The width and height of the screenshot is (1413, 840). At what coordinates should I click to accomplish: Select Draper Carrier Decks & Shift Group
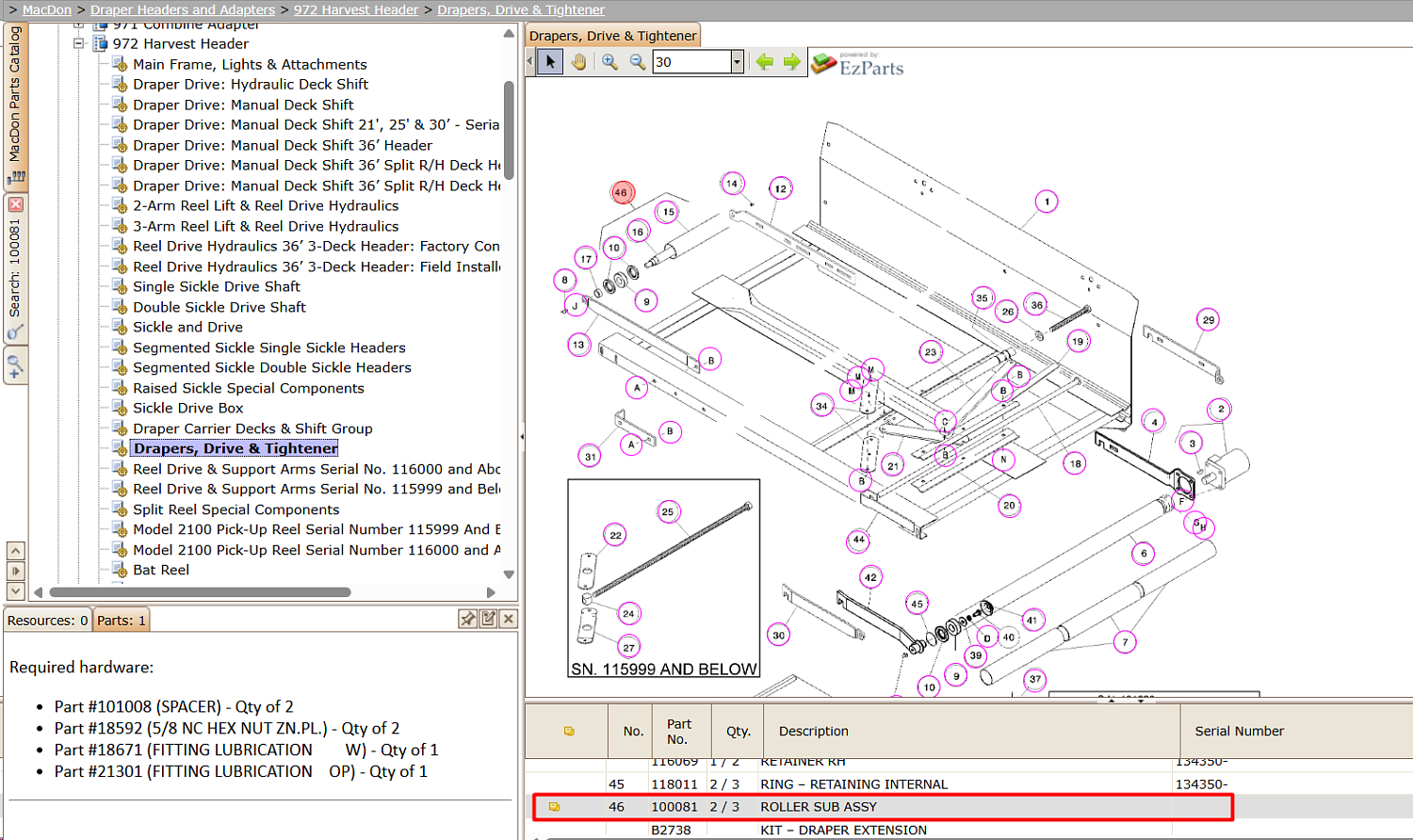252,428
